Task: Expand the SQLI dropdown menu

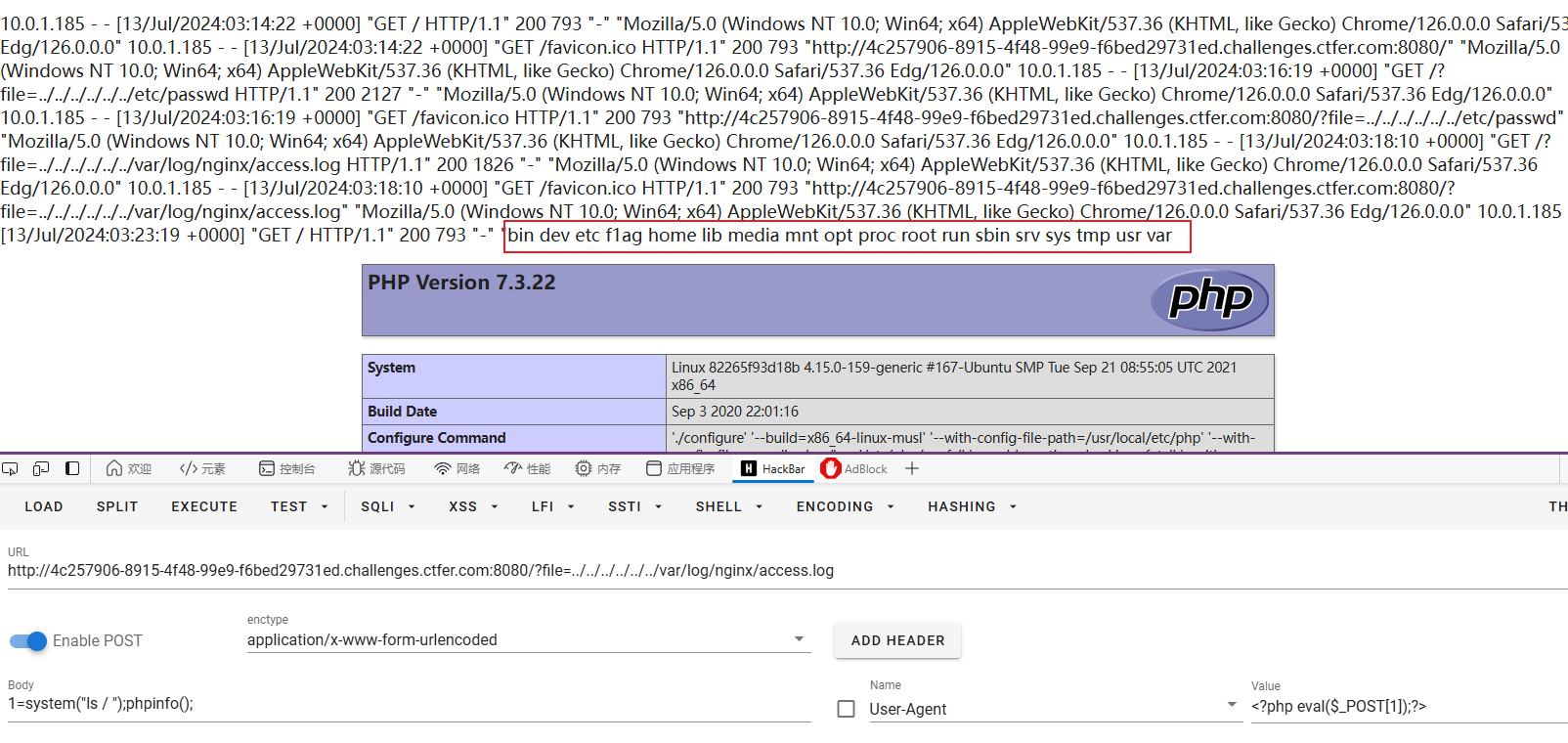Action: (x=388, y=506)
